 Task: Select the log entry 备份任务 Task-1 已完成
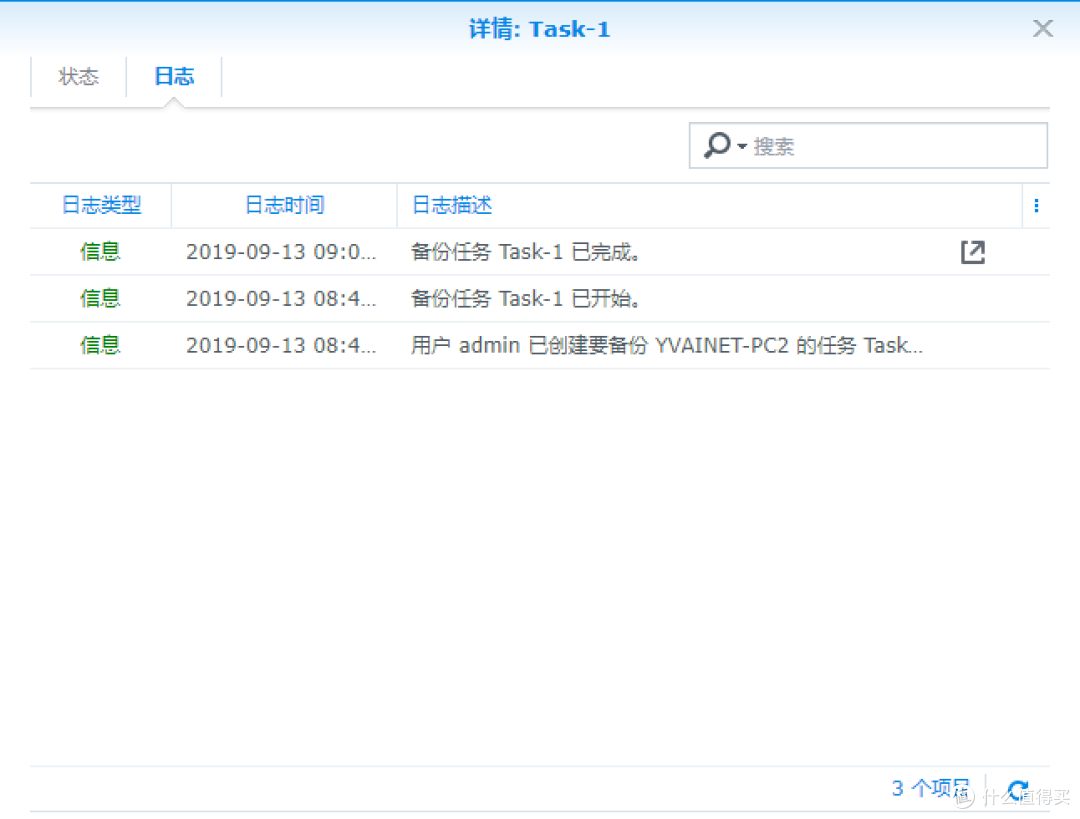(x=526, y=252)
